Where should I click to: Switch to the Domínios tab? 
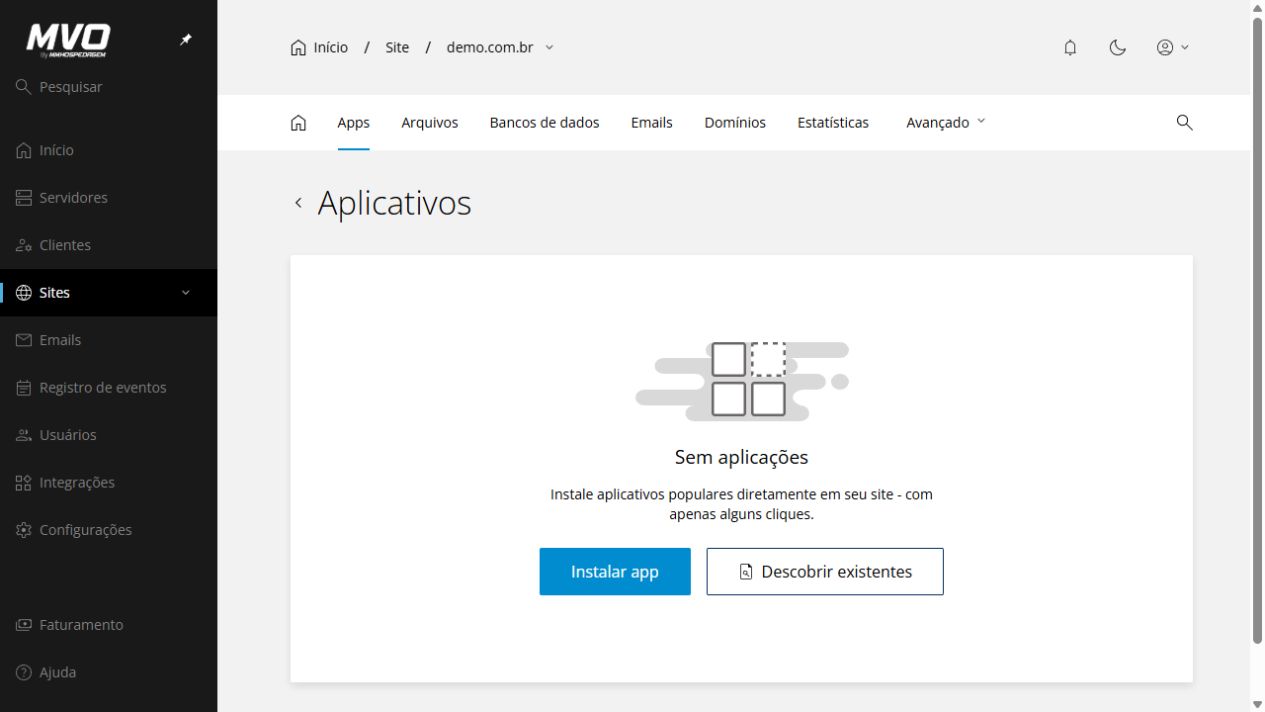click(735, 123)
